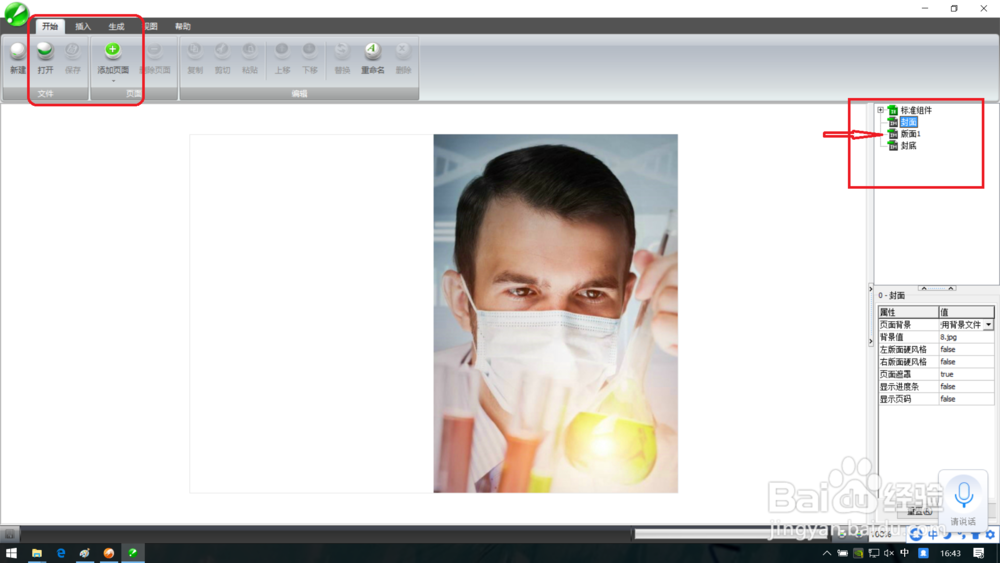
Task: Select the 版面1 page node
Action: point(910,134)
